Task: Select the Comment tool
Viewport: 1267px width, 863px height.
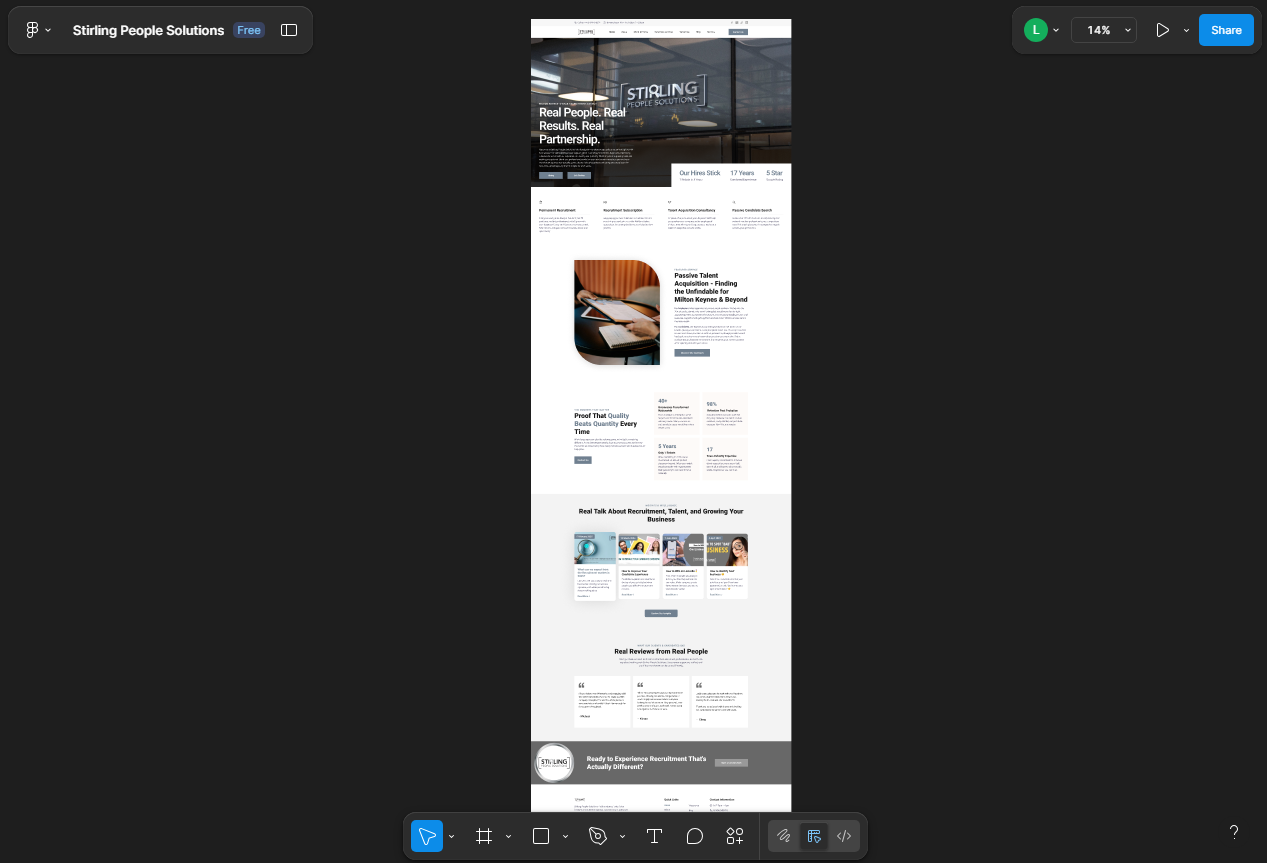Action: (x=695, y=836)
